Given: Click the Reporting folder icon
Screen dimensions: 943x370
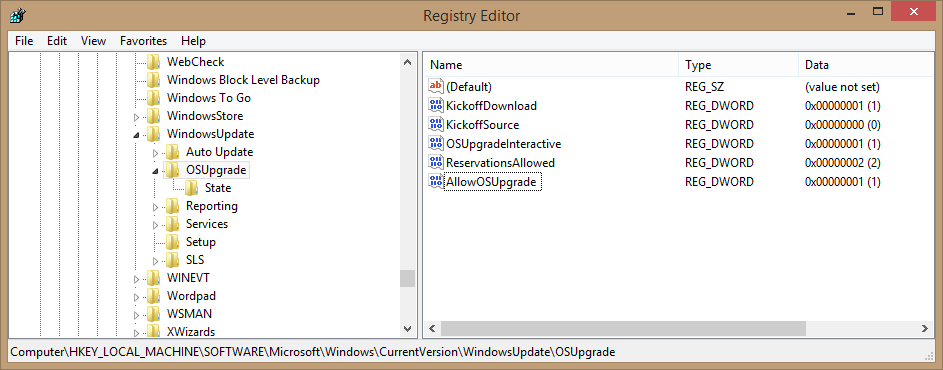Looking at the screenshot, I should point(173,206).
